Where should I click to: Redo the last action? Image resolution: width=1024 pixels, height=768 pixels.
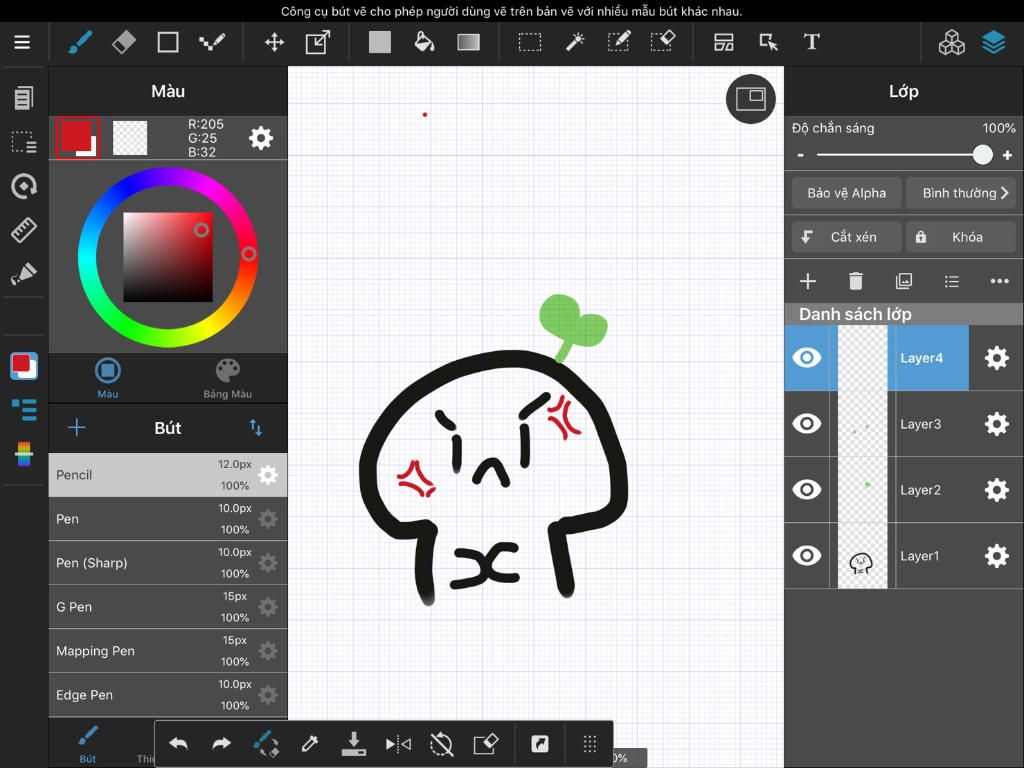pos(222,744)
